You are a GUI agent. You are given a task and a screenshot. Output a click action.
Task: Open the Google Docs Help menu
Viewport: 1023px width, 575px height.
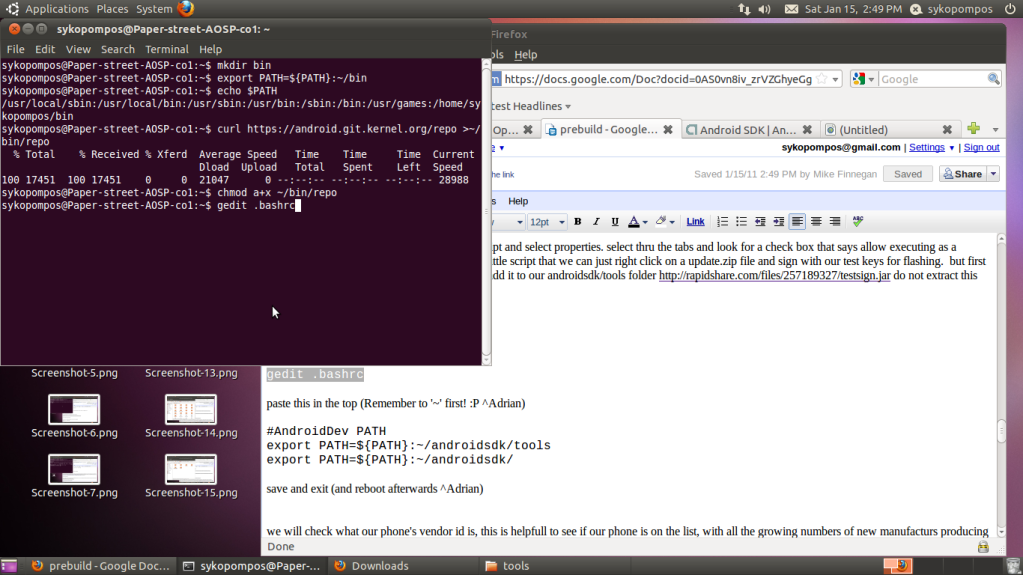(x=518, y=201)
